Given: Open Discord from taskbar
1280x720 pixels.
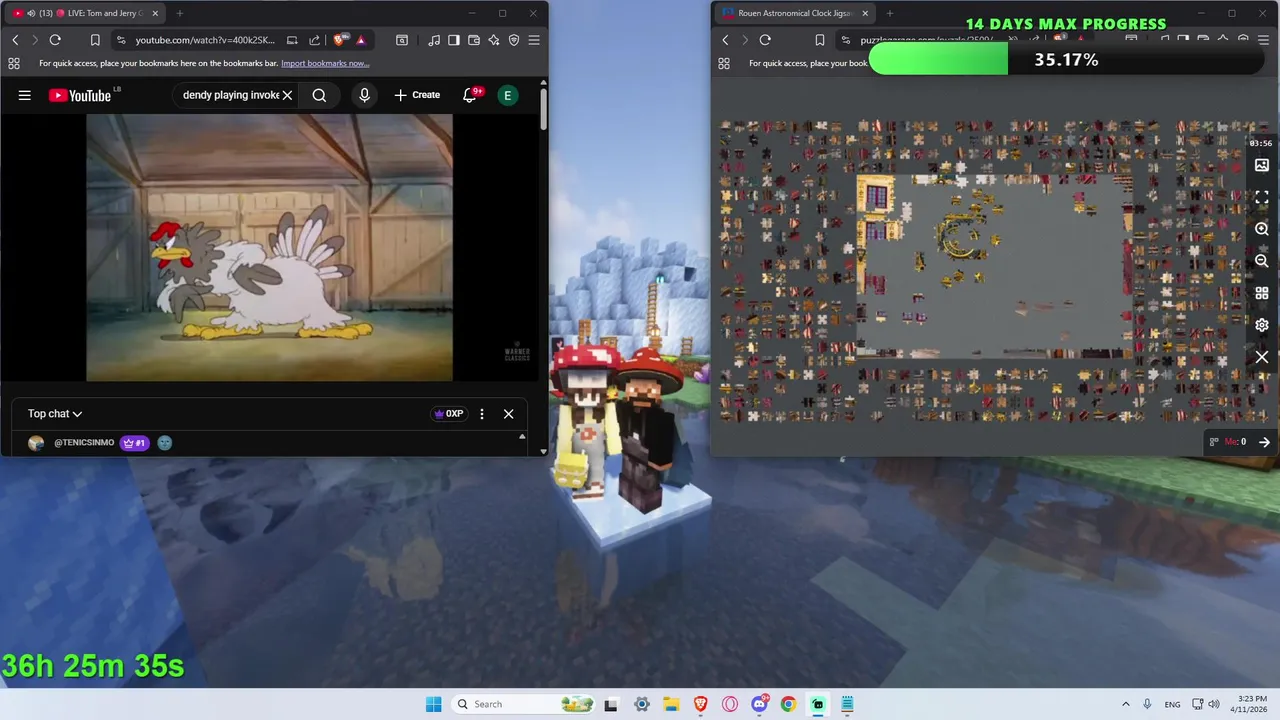Looking at the screenshot, I should 759,704.
